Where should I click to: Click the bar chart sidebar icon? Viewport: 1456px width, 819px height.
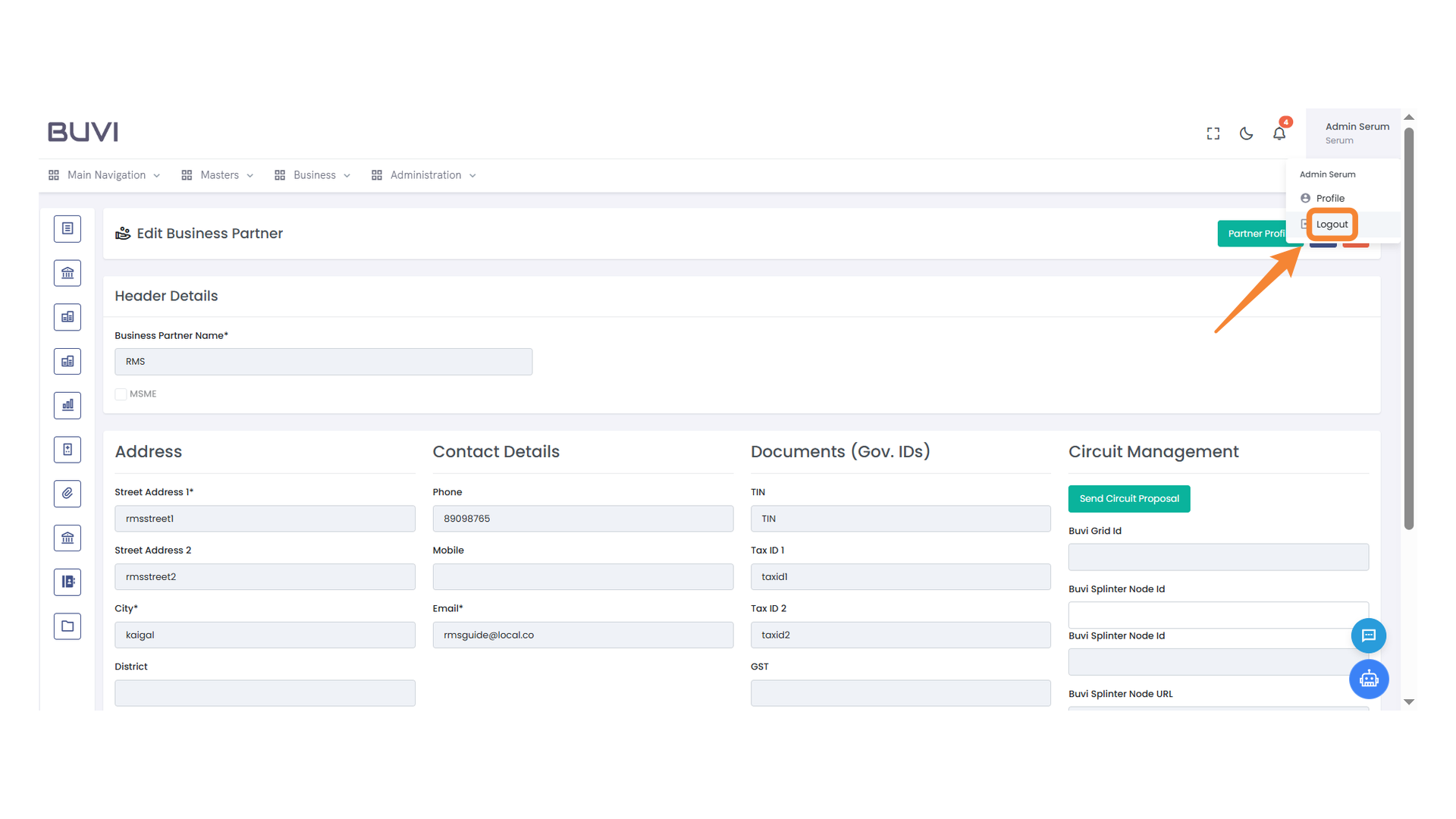pos(67,405)
